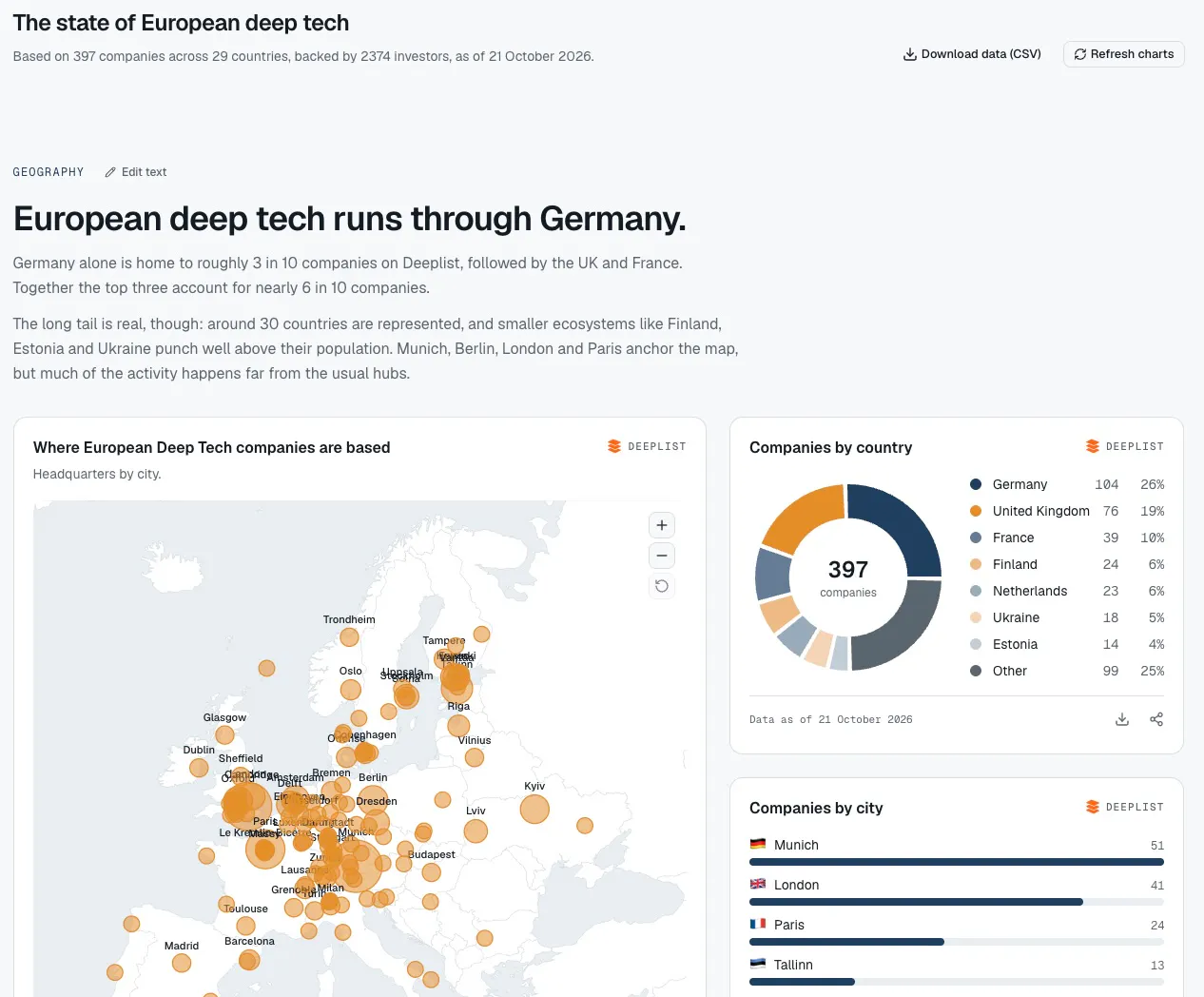1204x997 pixels.
Task: Click the Barcelona bubble on the map
Action: [x=249, y=960]
